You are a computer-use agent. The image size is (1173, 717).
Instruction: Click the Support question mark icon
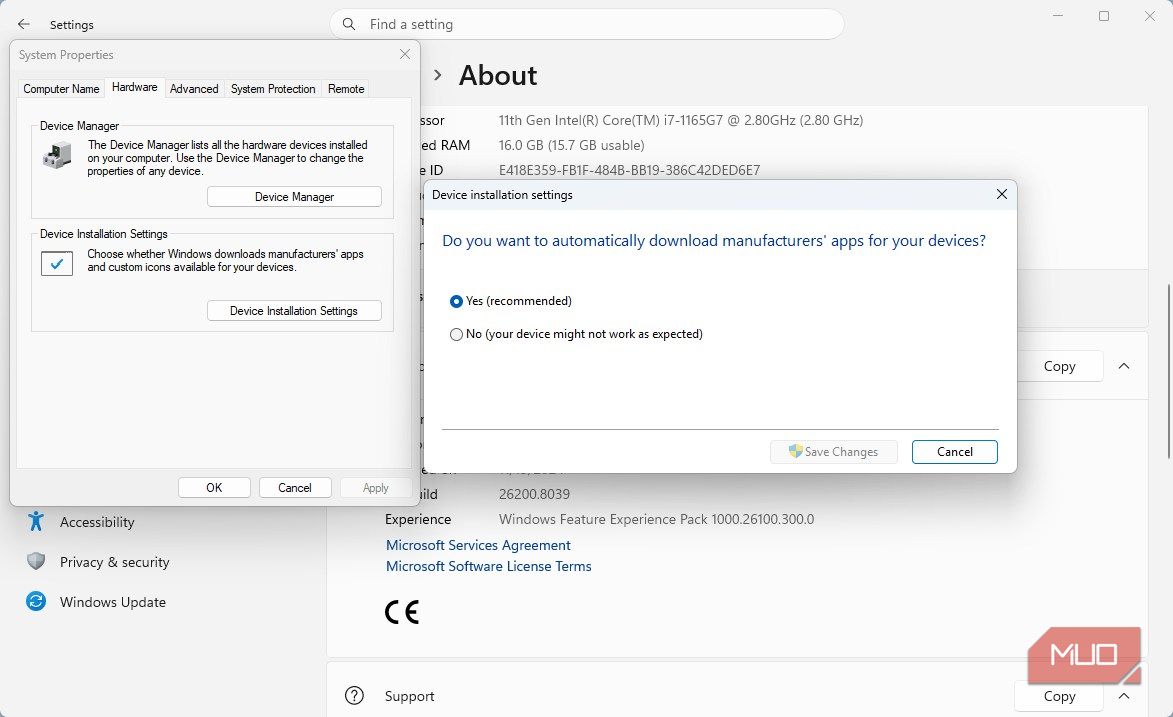pos(355,696)
